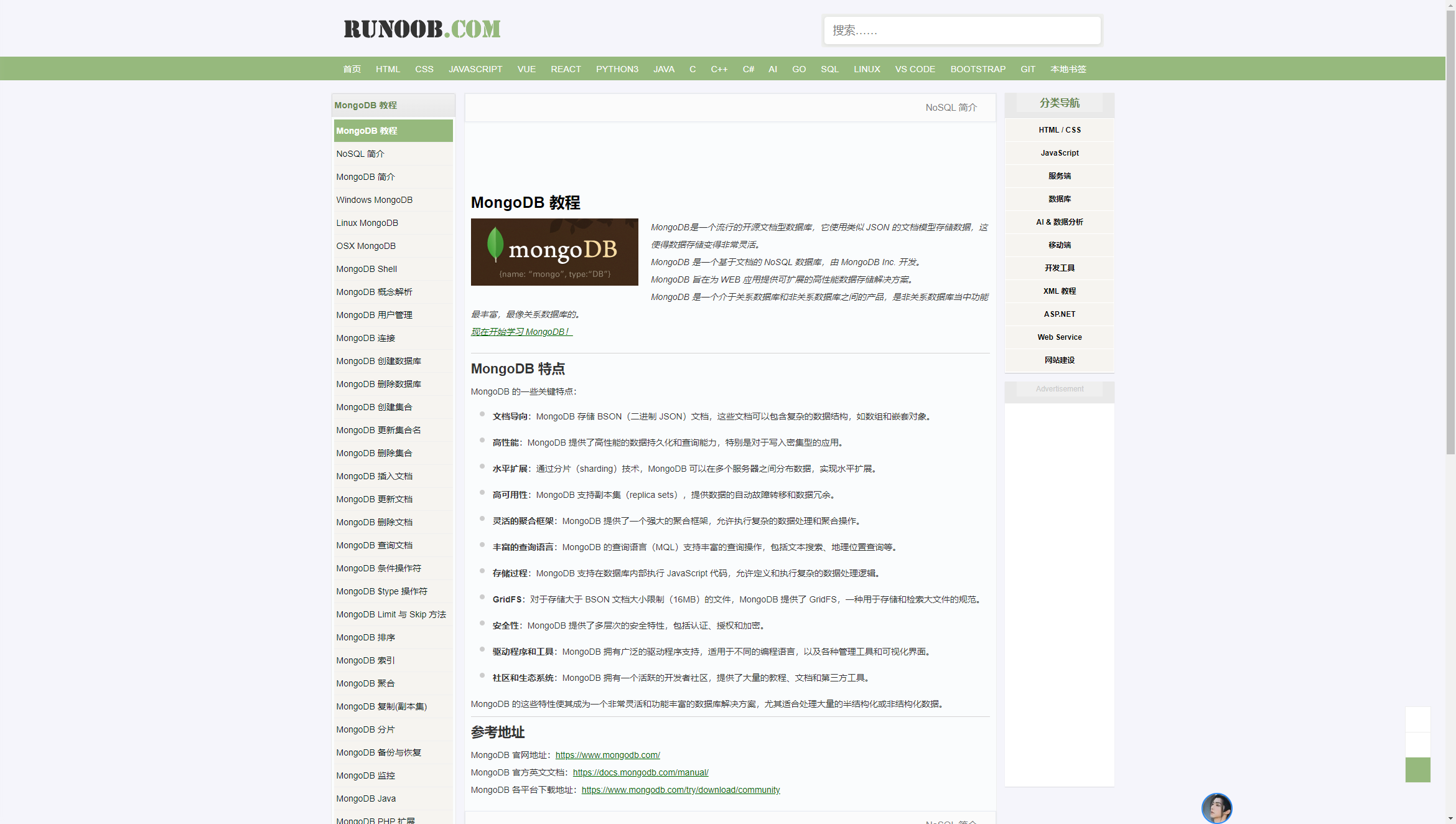Open MongoDB 聚合 sidebar link
1456x824 pixels.
pos(393,683)
